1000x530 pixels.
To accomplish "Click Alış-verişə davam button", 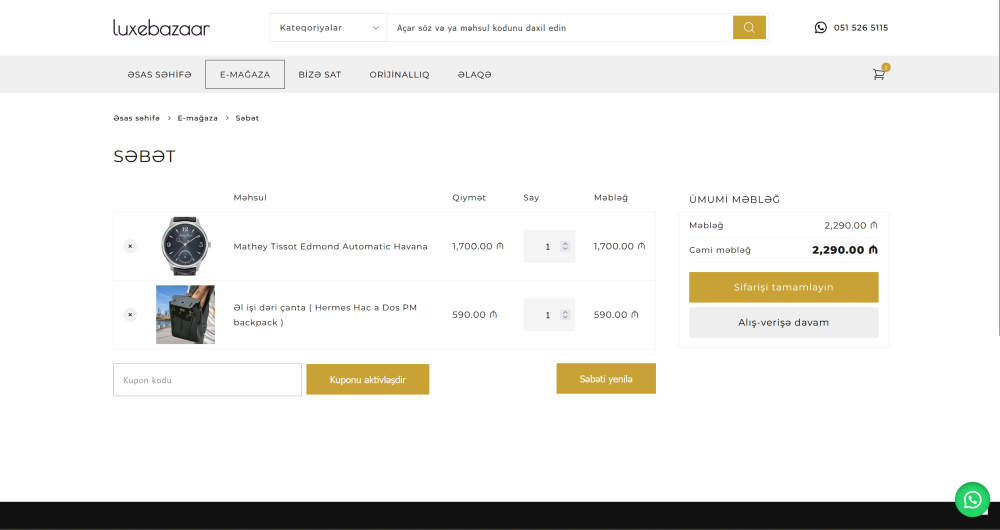I will click(783, 322).
